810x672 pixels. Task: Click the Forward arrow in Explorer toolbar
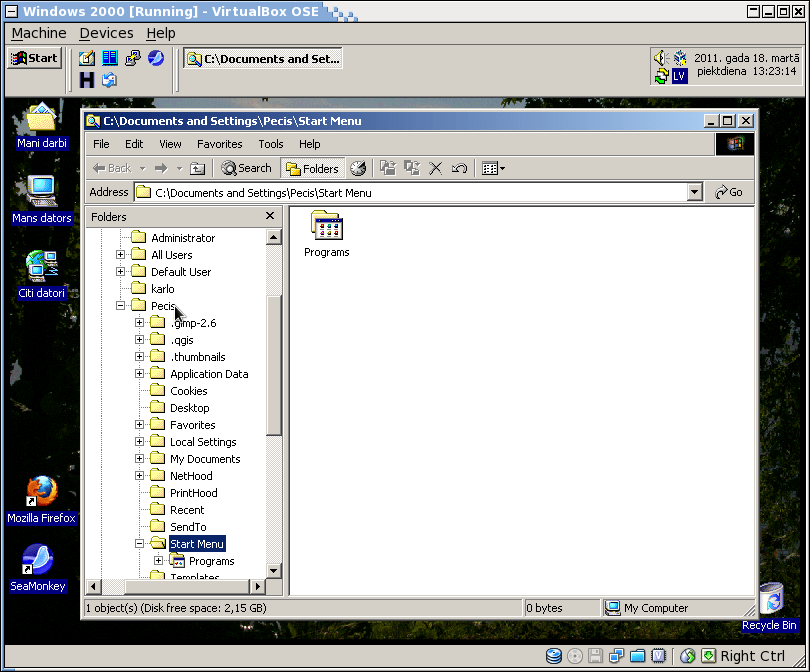tap(161, 168)
